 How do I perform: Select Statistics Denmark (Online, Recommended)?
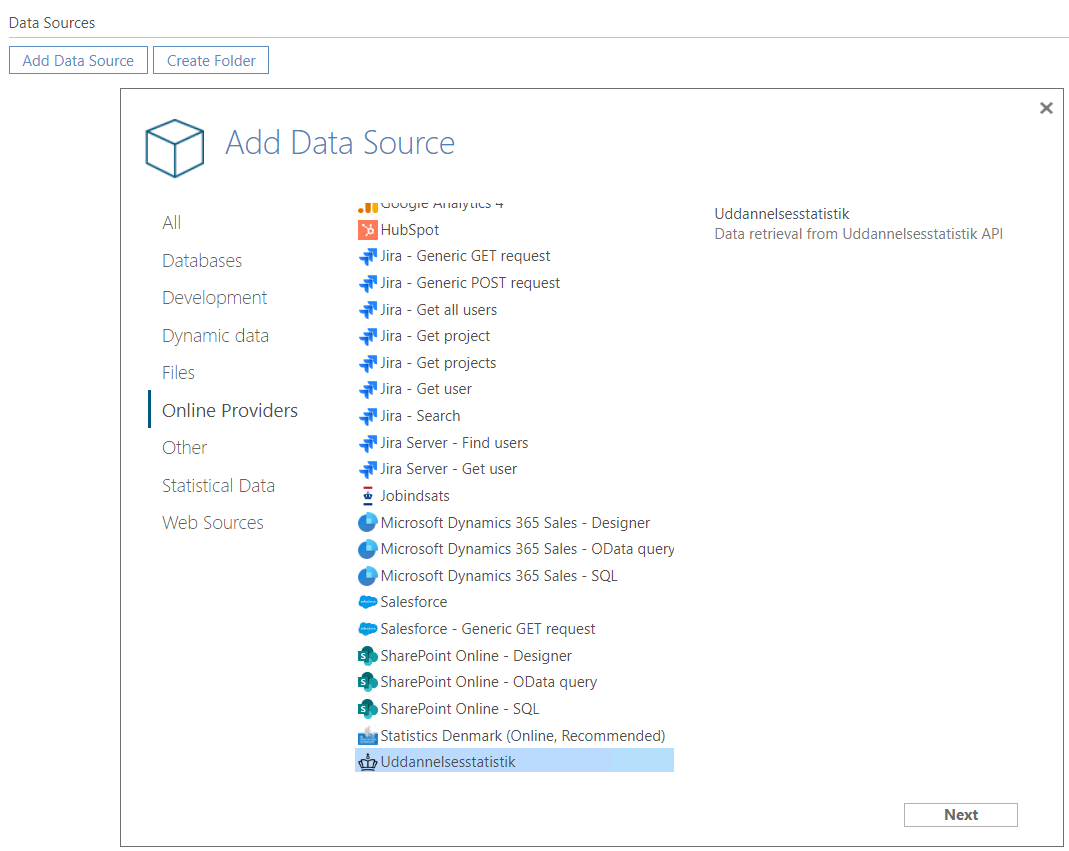[522, 736]
